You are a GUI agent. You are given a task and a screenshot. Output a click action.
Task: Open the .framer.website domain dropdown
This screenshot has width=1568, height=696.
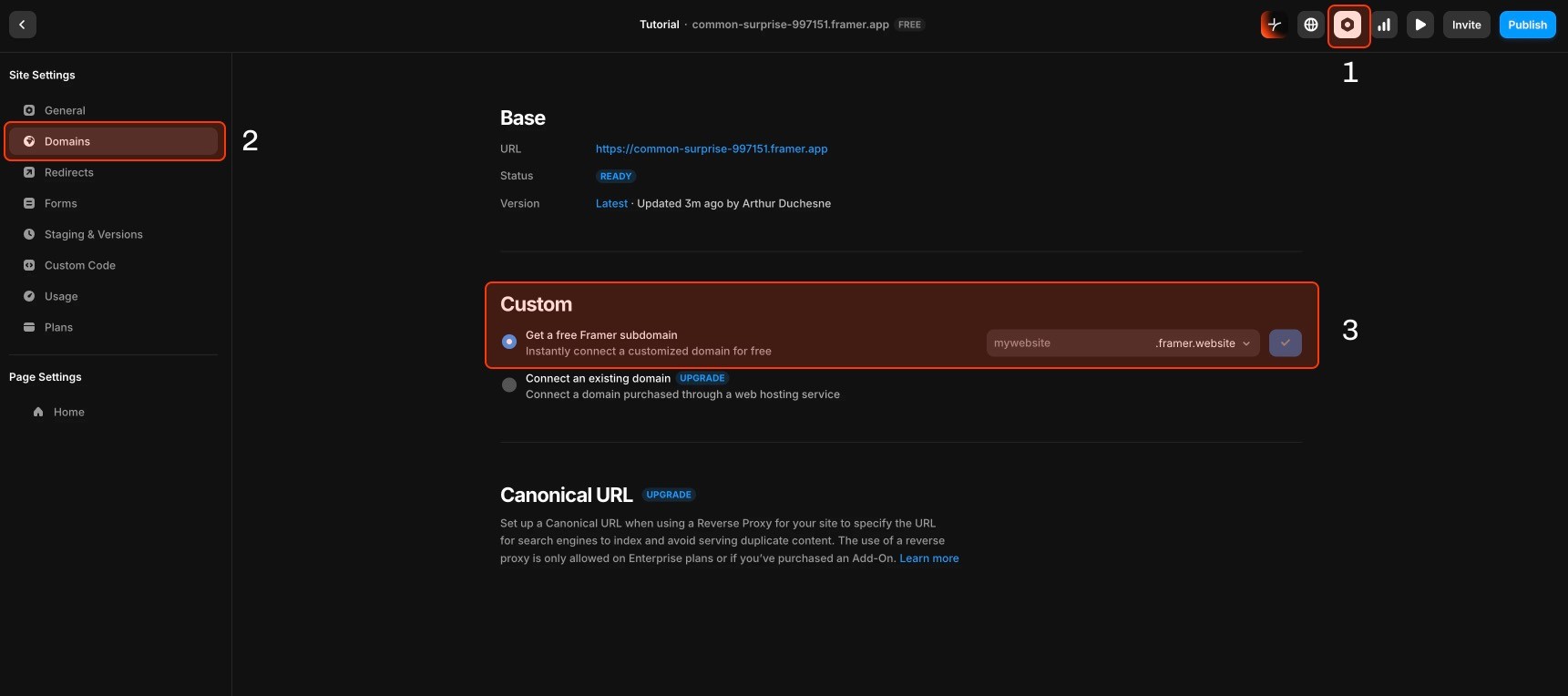[1204, 343]
